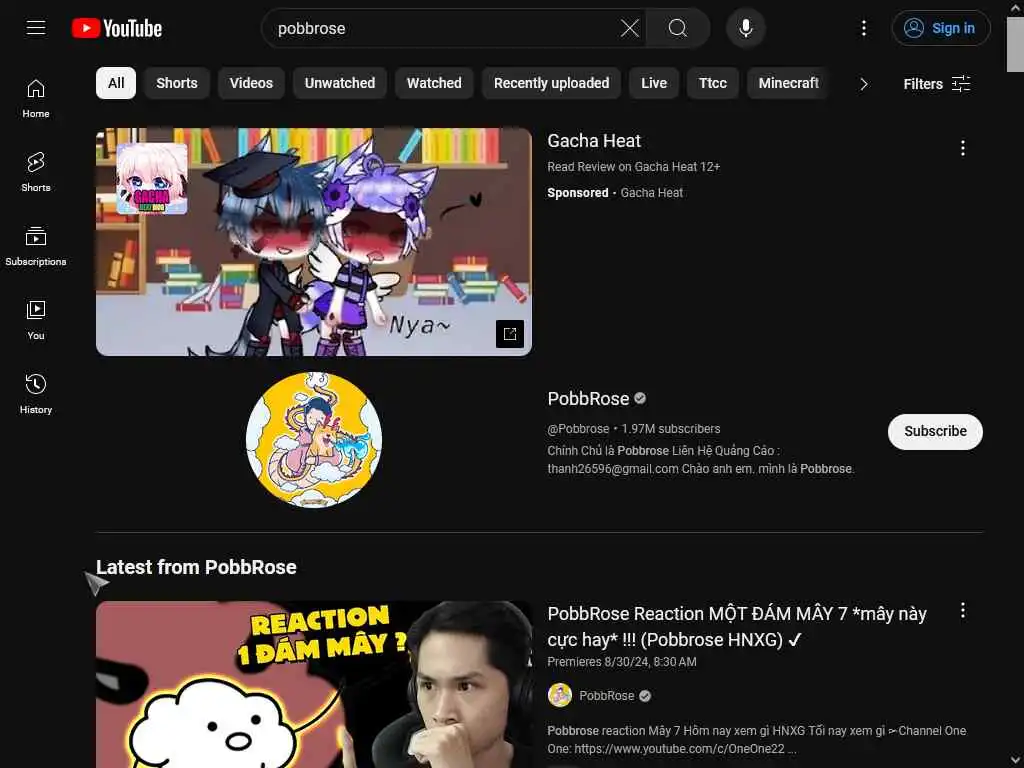
Task: Open History in sidebar
Action: tap(36, 394)
